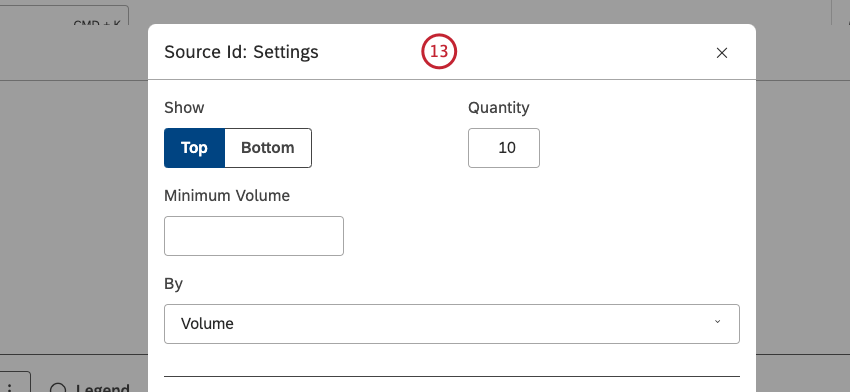Click the dimmed background left of dialog

click(x=74, y=217)
